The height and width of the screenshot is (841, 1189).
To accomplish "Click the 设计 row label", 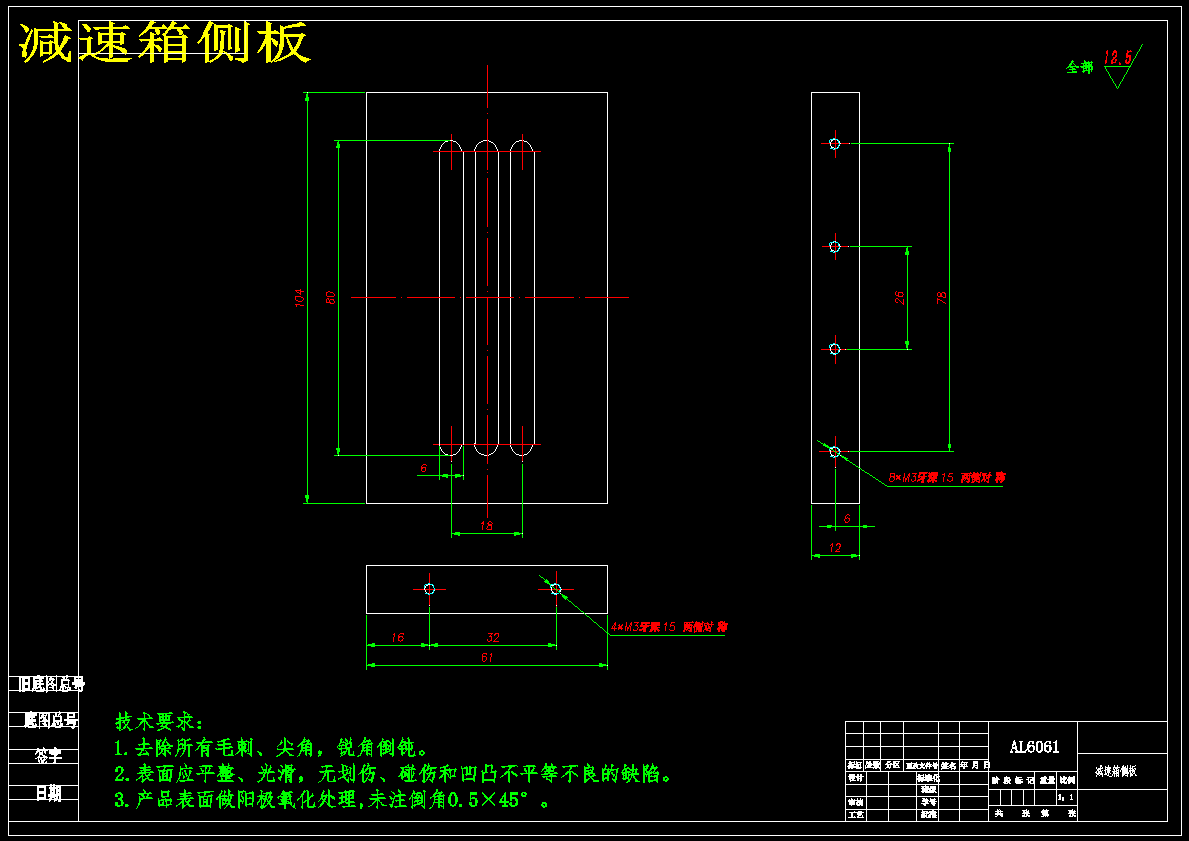I will pyautogui.click(x=855, y=778).
